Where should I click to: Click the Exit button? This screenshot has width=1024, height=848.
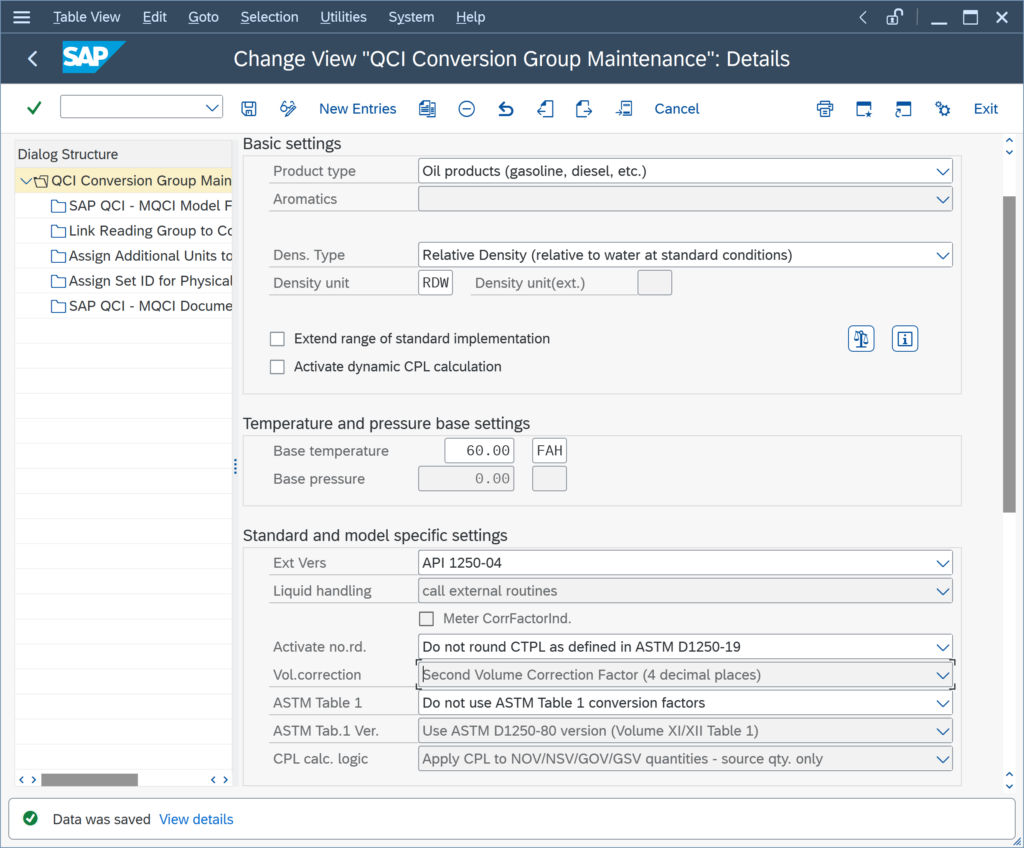tap(985, 108)
